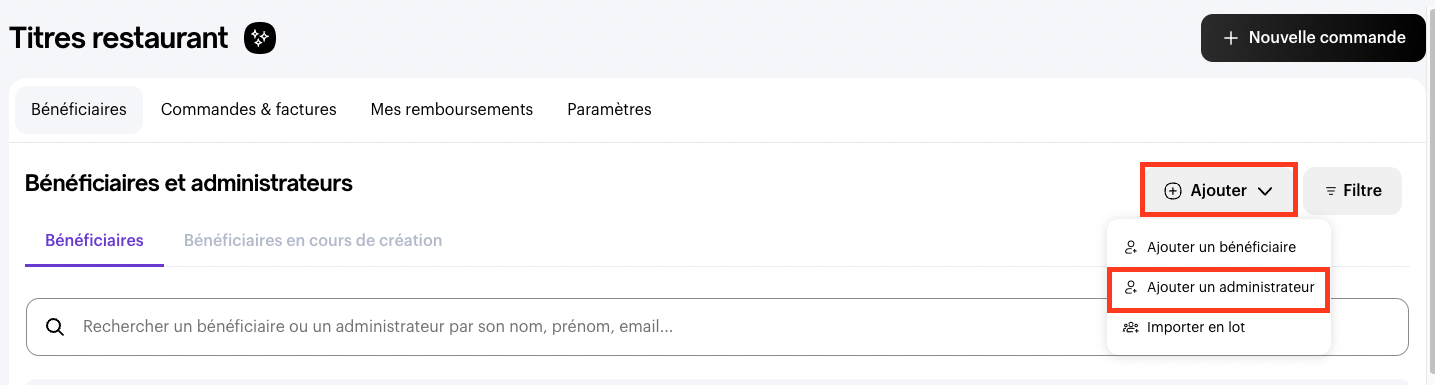Click the circled plus icon on Ajouter
The width and height of the screenshot is (1435, 385).
1174,190
